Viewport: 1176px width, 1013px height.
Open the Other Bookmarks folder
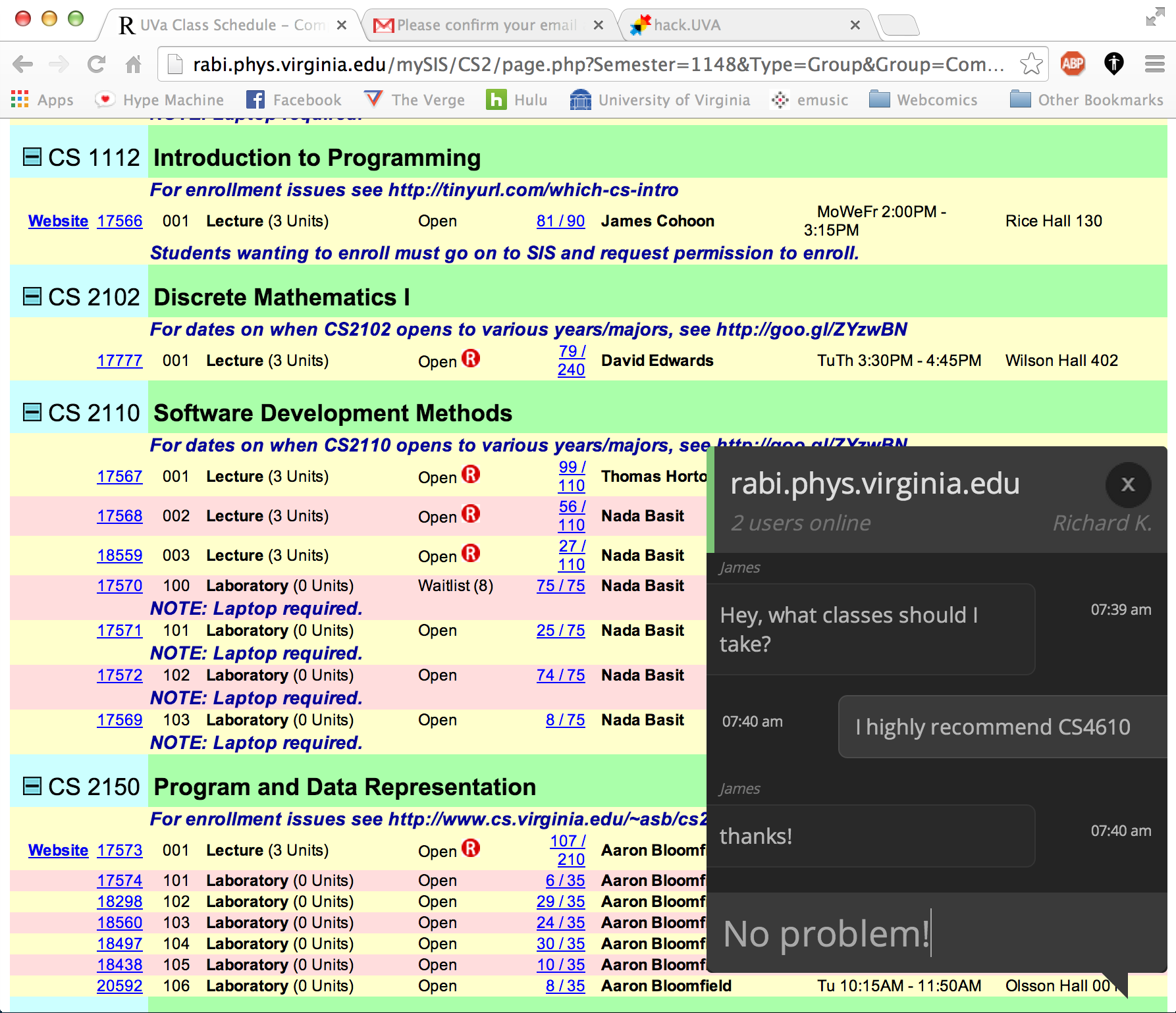pos(1087,100)
